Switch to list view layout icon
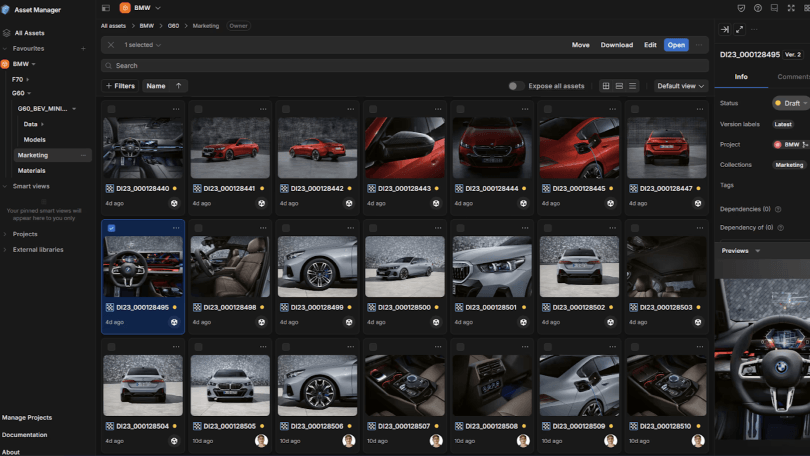Image resolution: width=810 pixels, height=456 pixels. [x=632, y=86]
